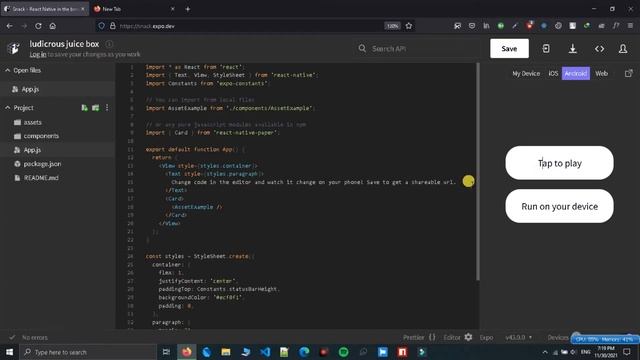Viewport: 640px width, 360px height.
Task: Close the Snack browser tab
Action: click(83, 9)
